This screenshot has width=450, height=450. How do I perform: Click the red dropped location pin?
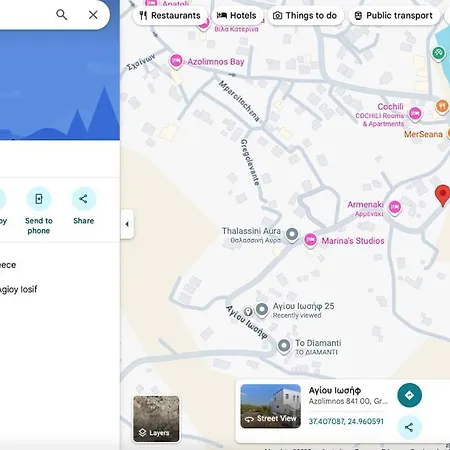pyautogui.click(x=443, y=195)
